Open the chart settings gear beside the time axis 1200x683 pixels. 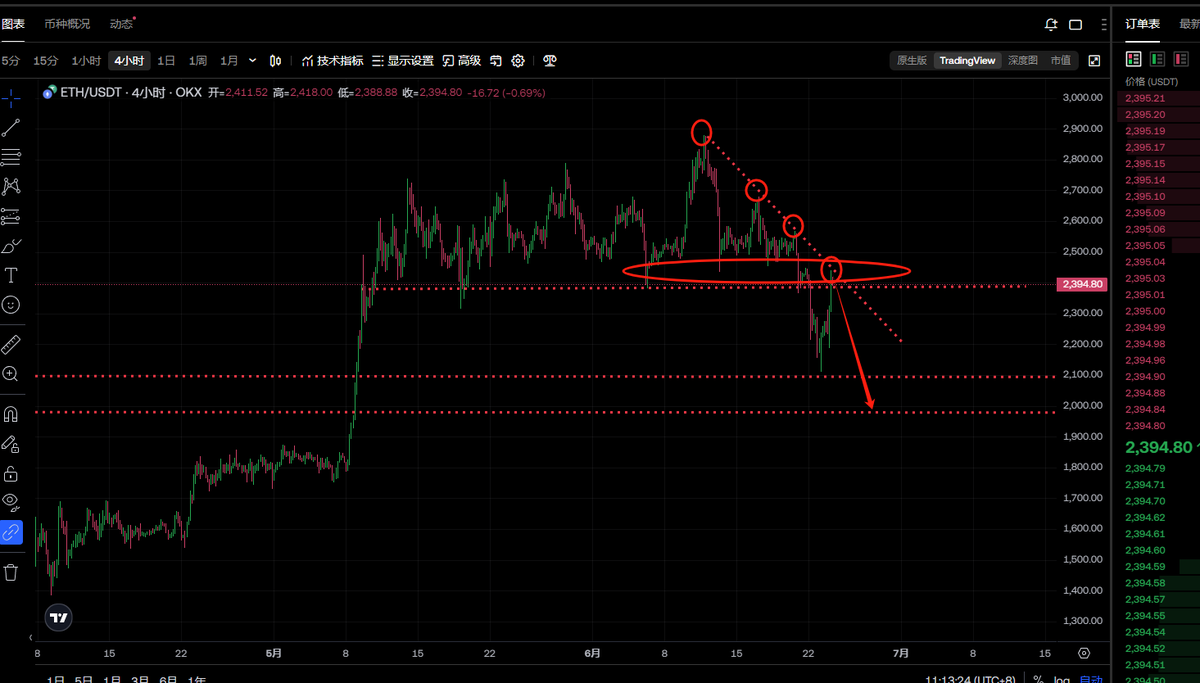(x=1084, y=653)
